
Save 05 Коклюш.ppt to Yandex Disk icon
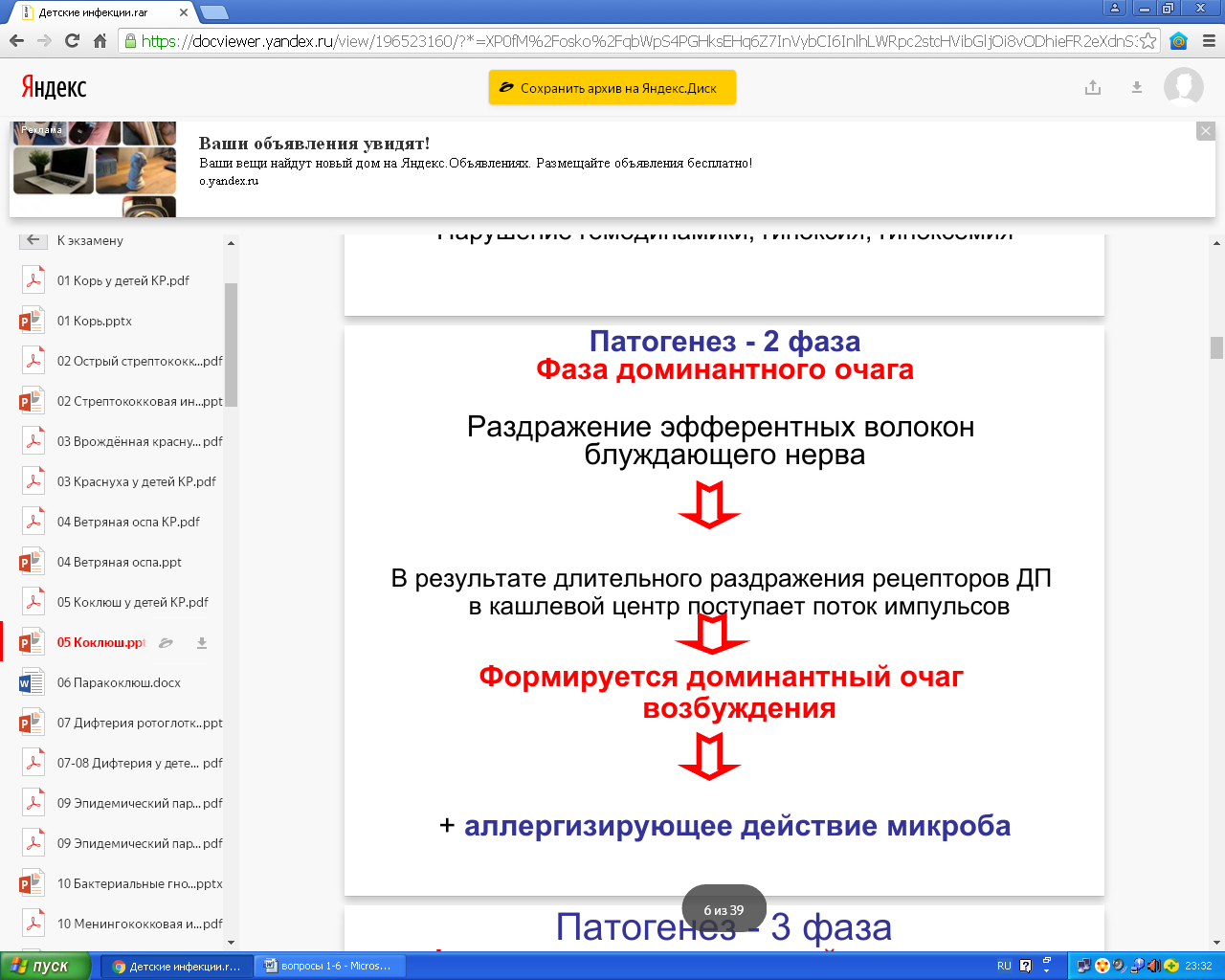[166, 643]
